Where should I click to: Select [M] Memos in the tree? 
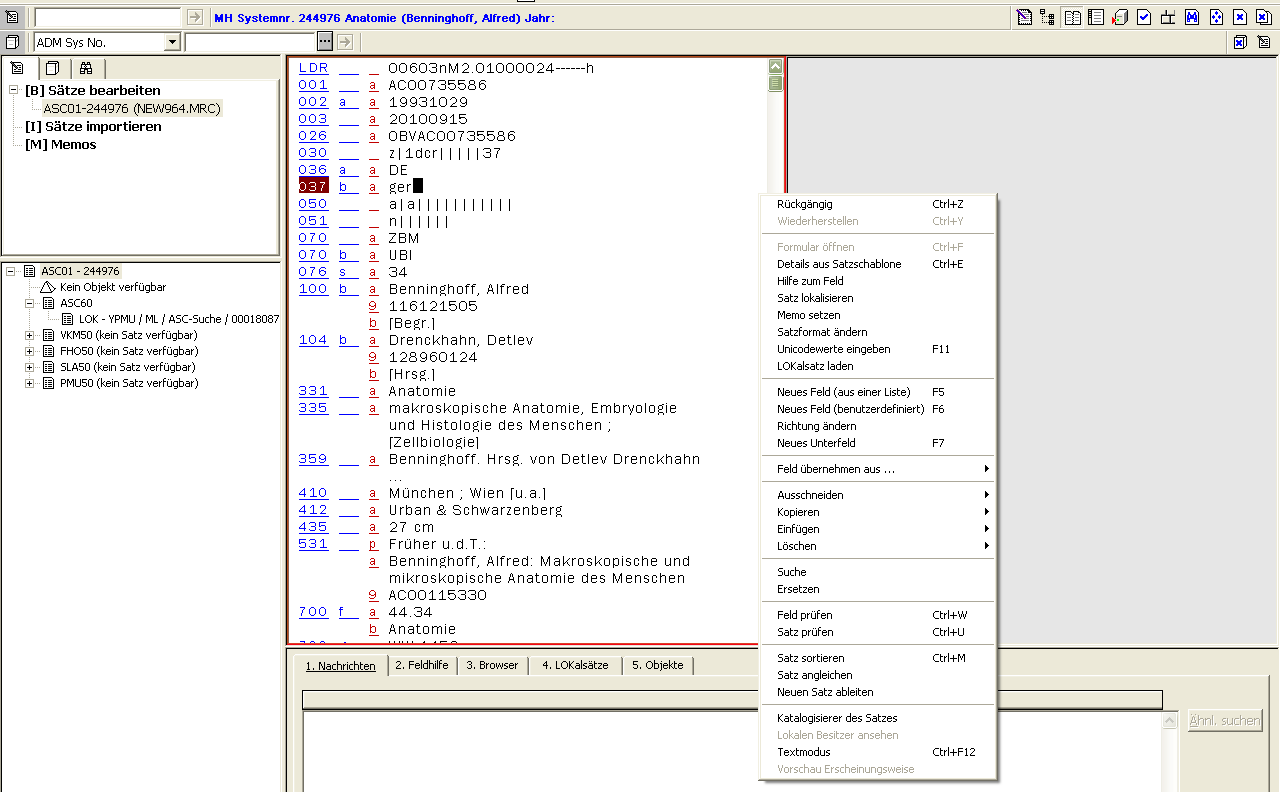coord(61,144)
